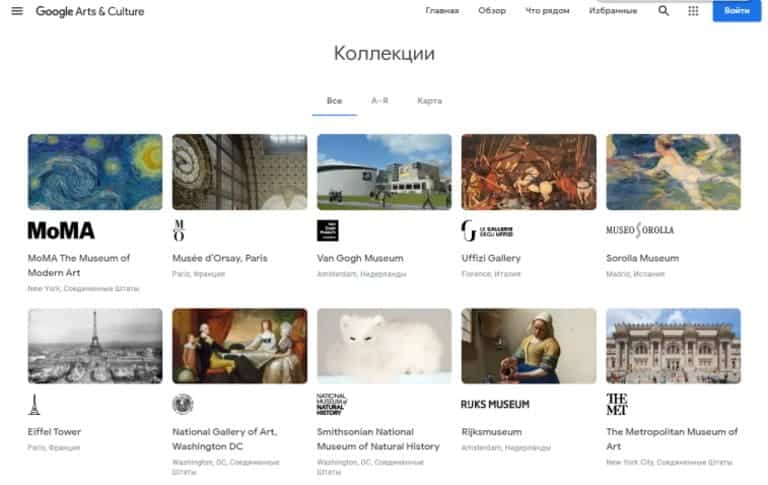
Task: Open Обзор in the top navigation
Action: 492,11
